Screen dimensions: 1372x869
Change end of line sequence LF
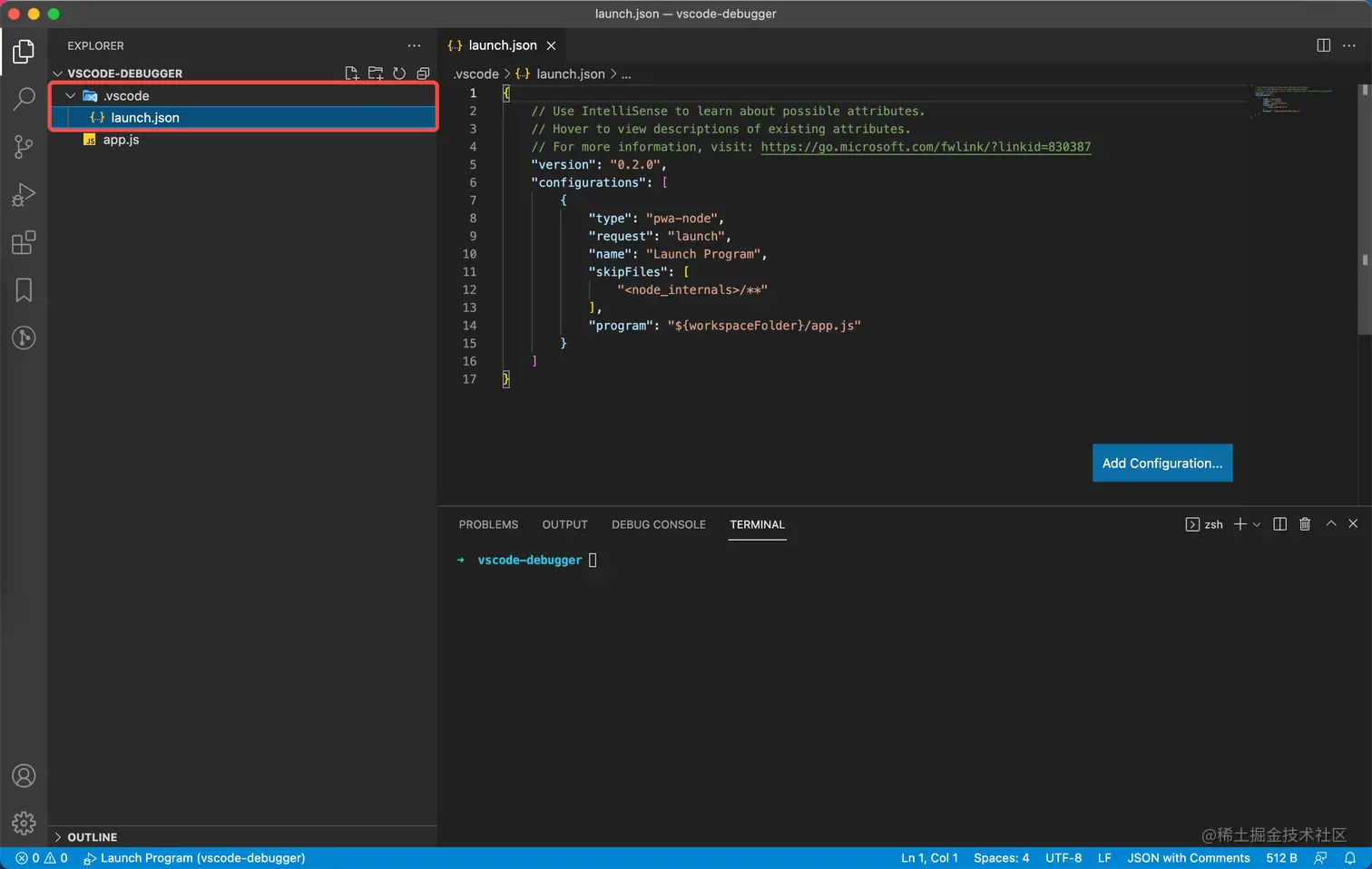tap(1104, 858)
